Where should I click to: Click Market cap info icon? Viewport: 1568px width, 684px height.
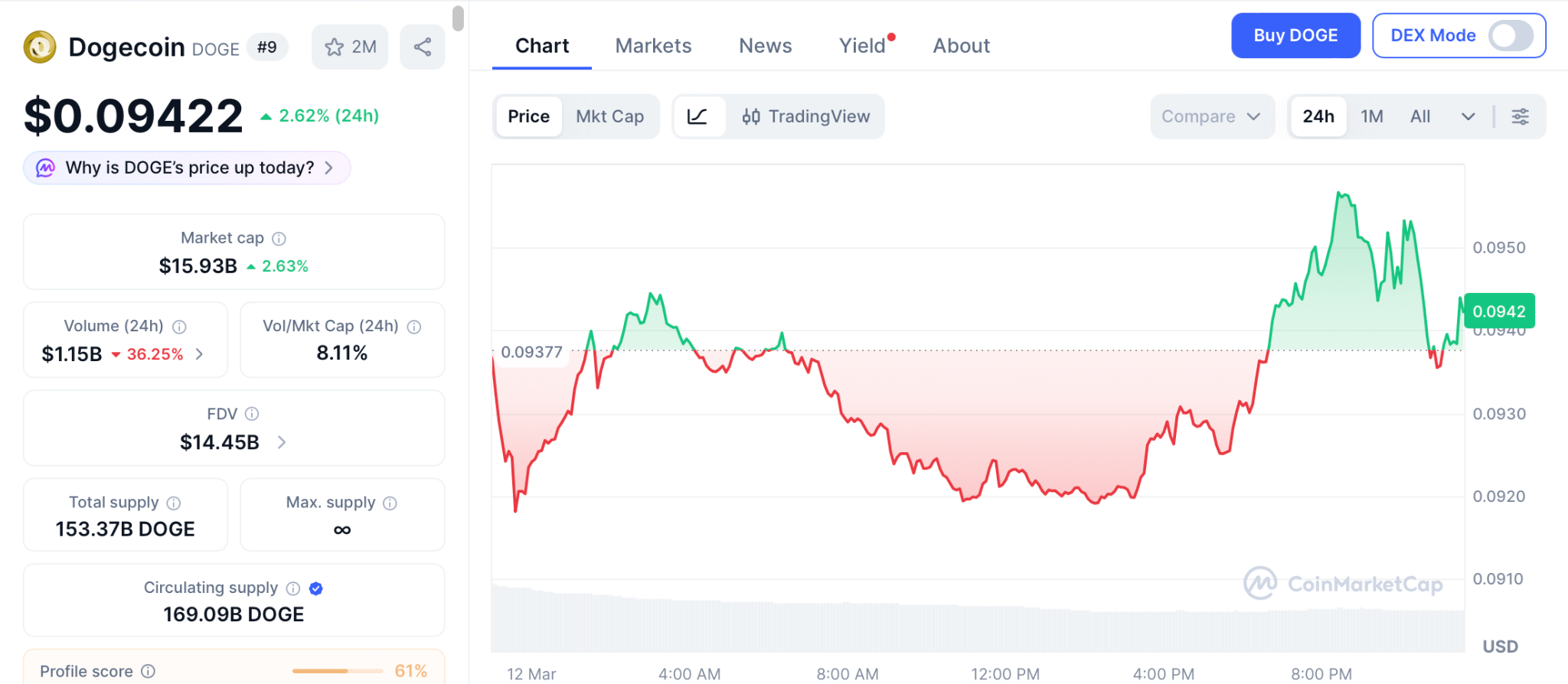[279, 239]
